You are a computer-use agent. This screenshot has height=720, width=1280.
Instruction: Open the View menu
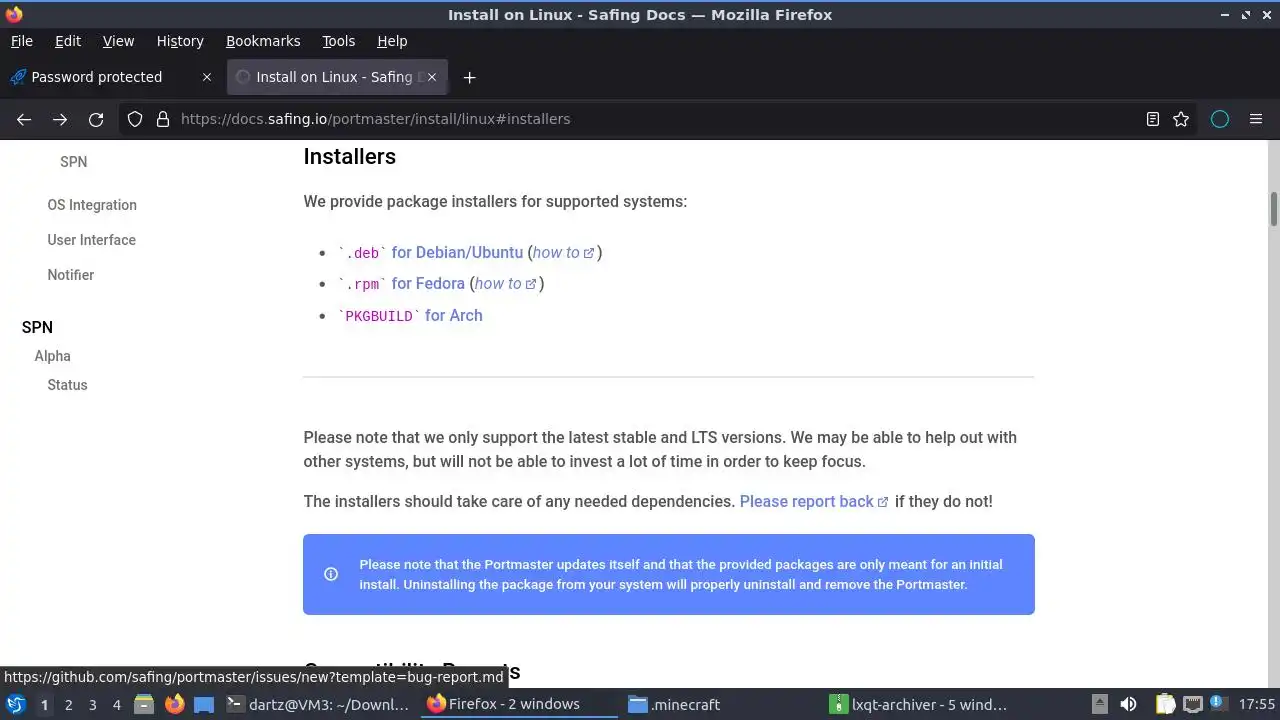pos(118,41)
